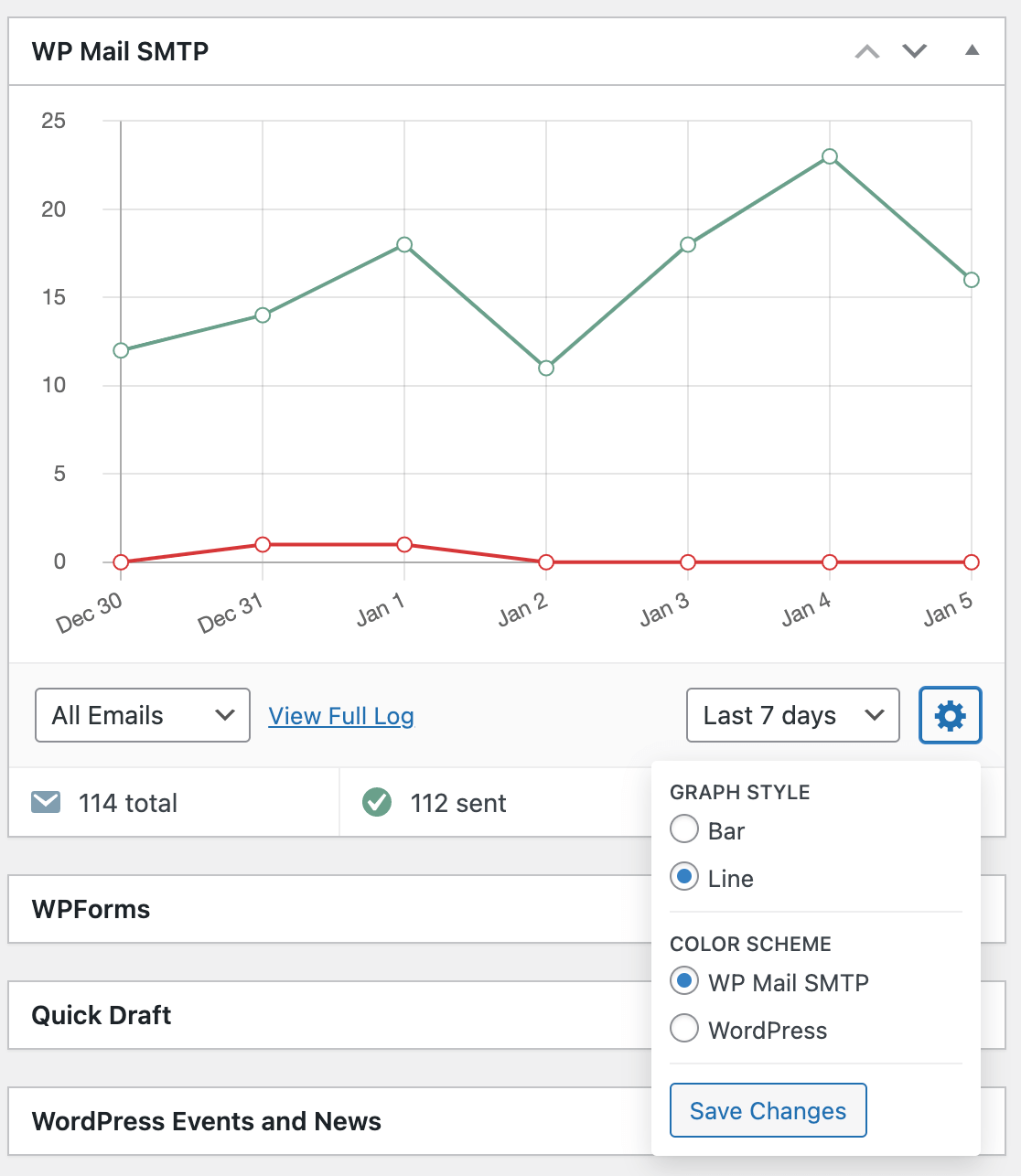
Task: Click the Dec 30 axis label
Action: point(89,613)
